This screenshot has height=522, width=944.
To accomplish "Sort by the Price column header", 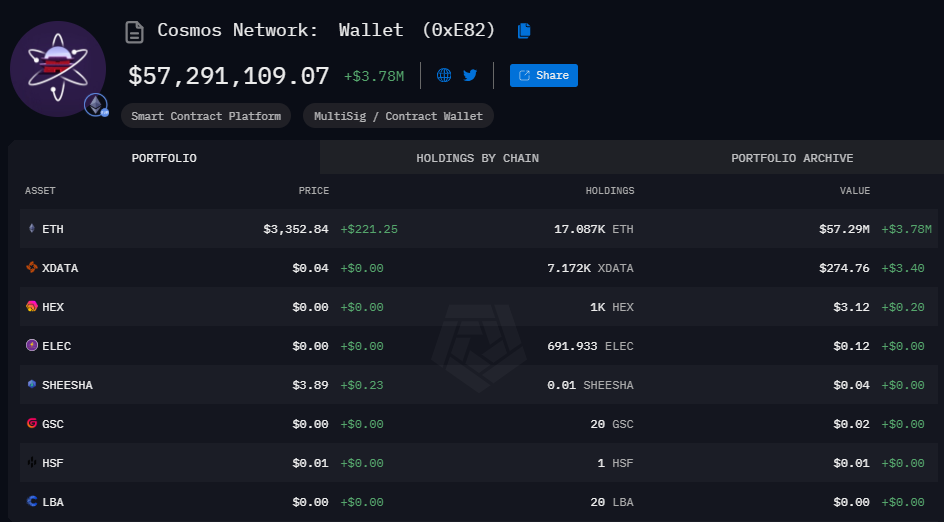I will 313,191.
